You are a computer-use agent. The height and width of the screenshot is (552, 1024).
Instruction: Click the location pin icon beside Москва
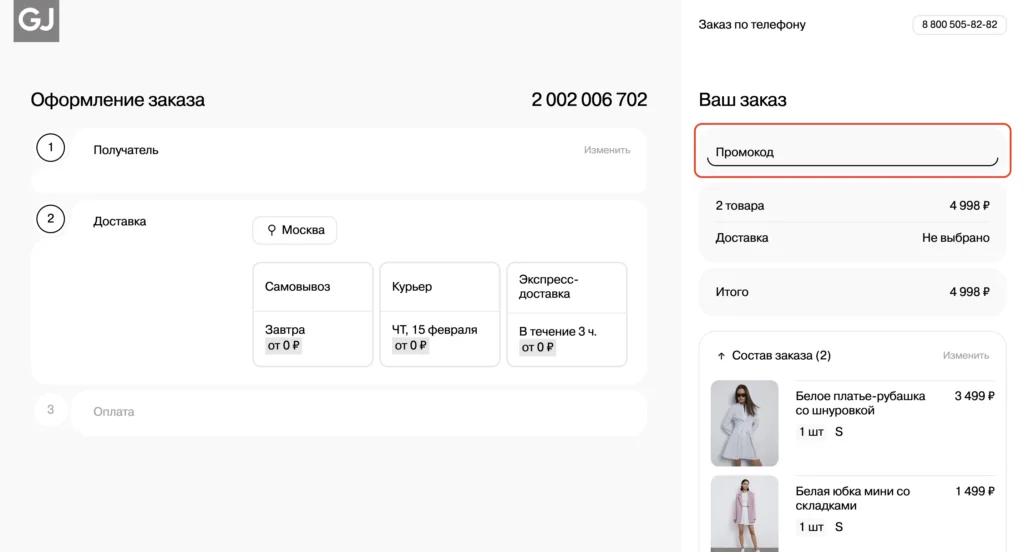click(271, 230)
